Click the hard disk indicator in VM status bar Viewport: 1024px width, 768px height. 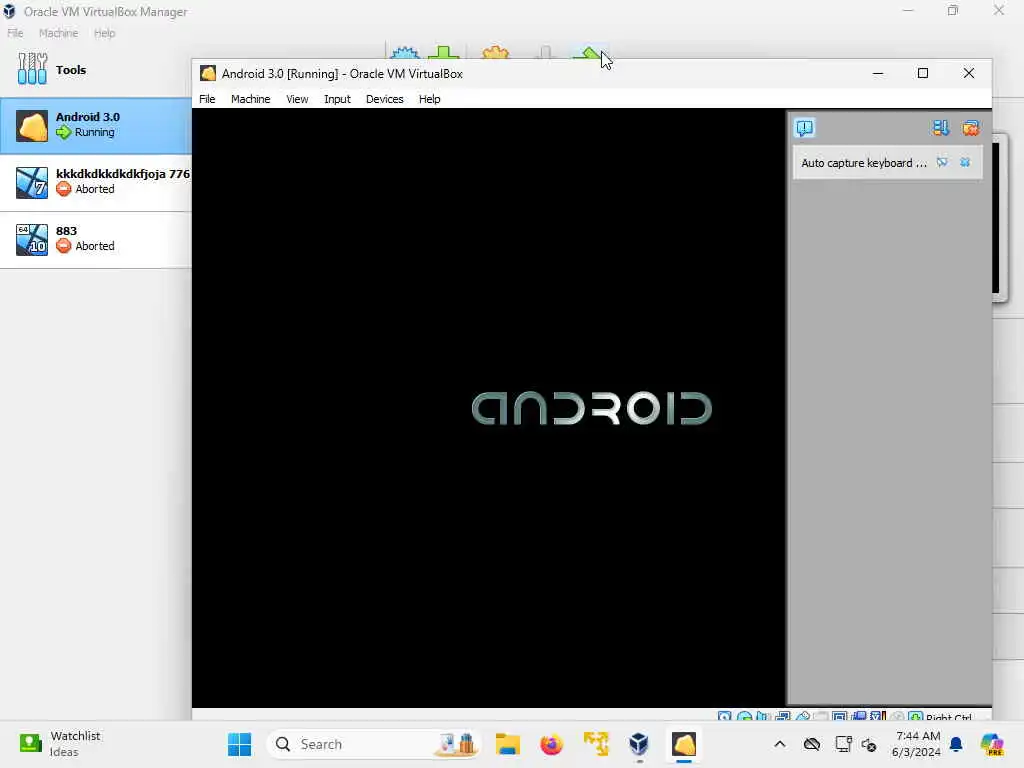[x=724, y=717]
